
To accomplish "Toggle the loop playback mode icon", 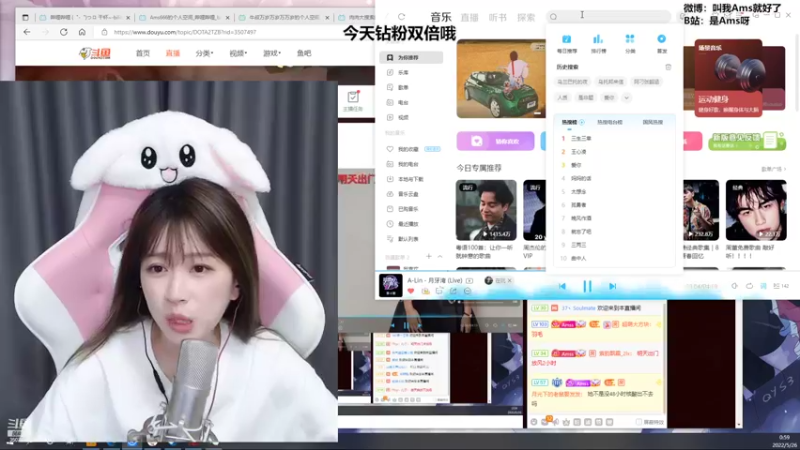I will click(x=749, y=286).
